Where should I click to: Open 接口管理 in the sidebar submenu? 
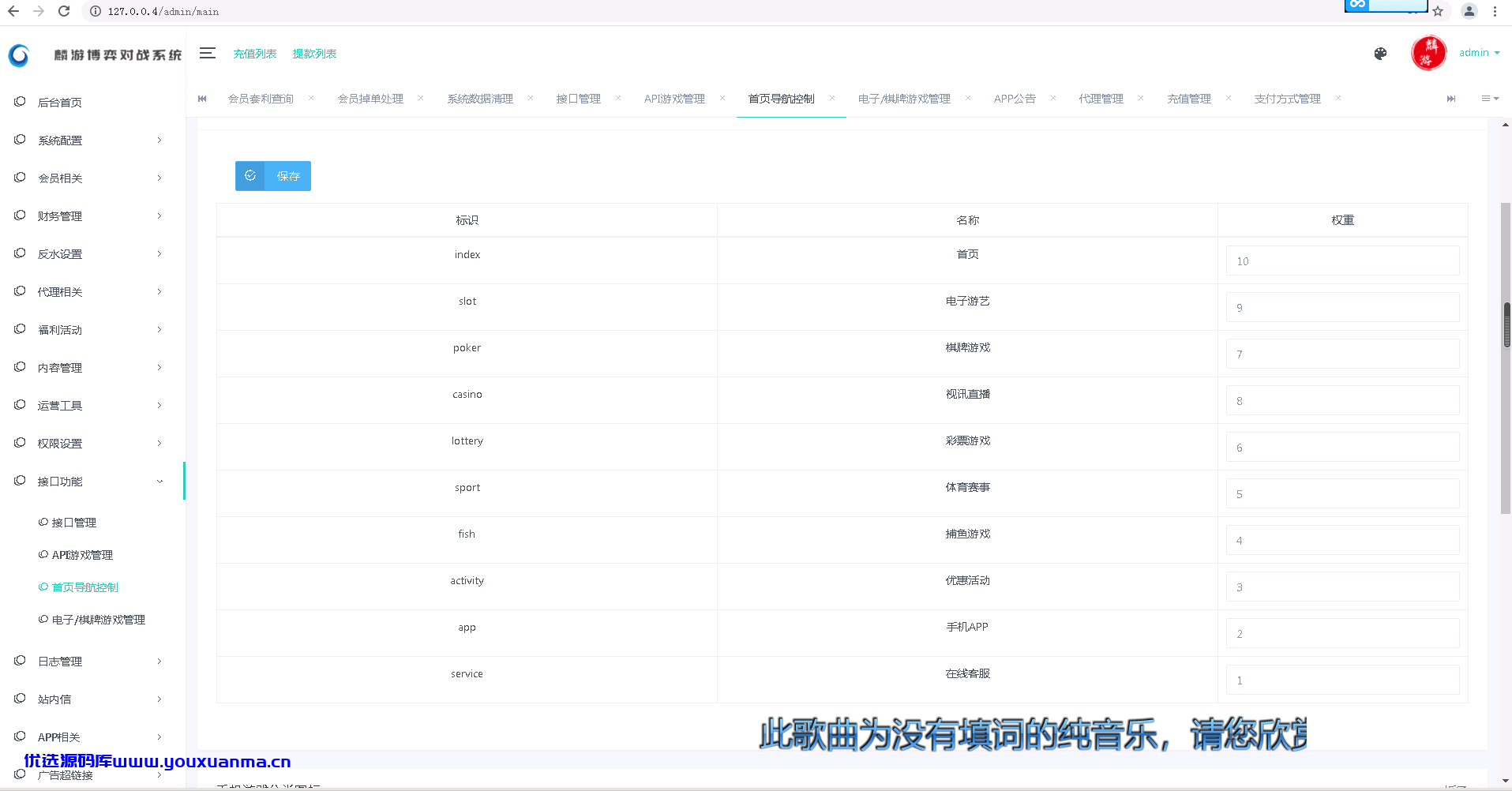point(73,523)
